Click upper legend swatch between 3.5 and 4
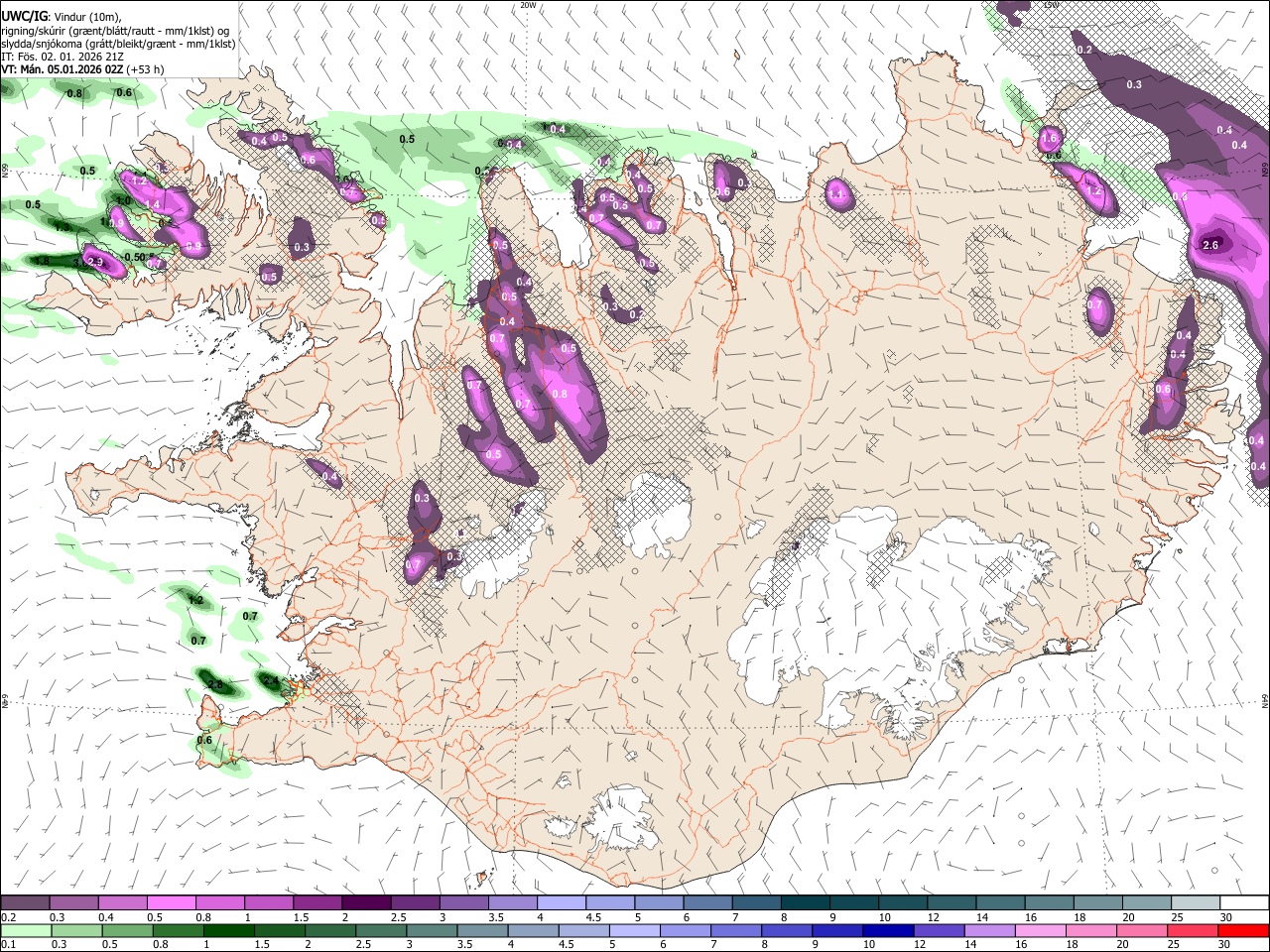Viewport: 1270px width, 952px height. (x=513, y=902)
